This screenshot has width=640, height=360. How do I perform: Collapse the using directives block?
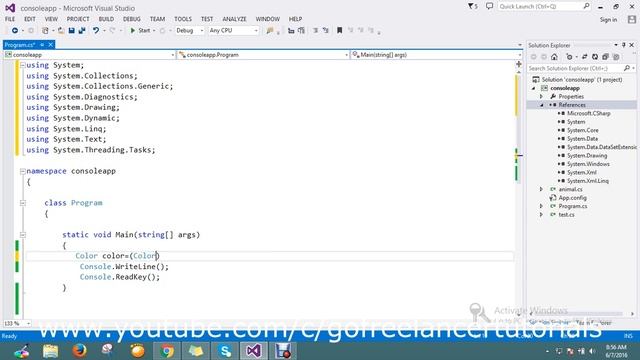tap(23, 65)
